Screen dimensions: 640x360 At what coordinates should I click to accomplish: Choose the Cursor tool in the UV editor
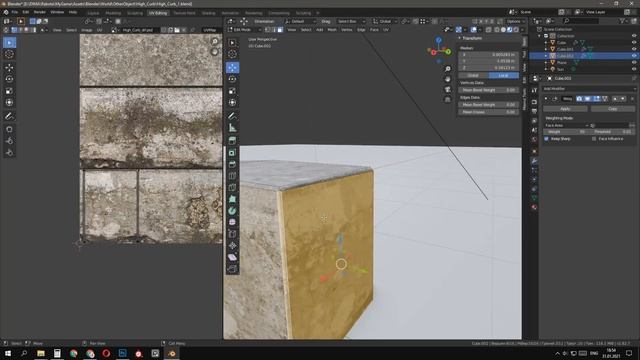click(9, 54)
